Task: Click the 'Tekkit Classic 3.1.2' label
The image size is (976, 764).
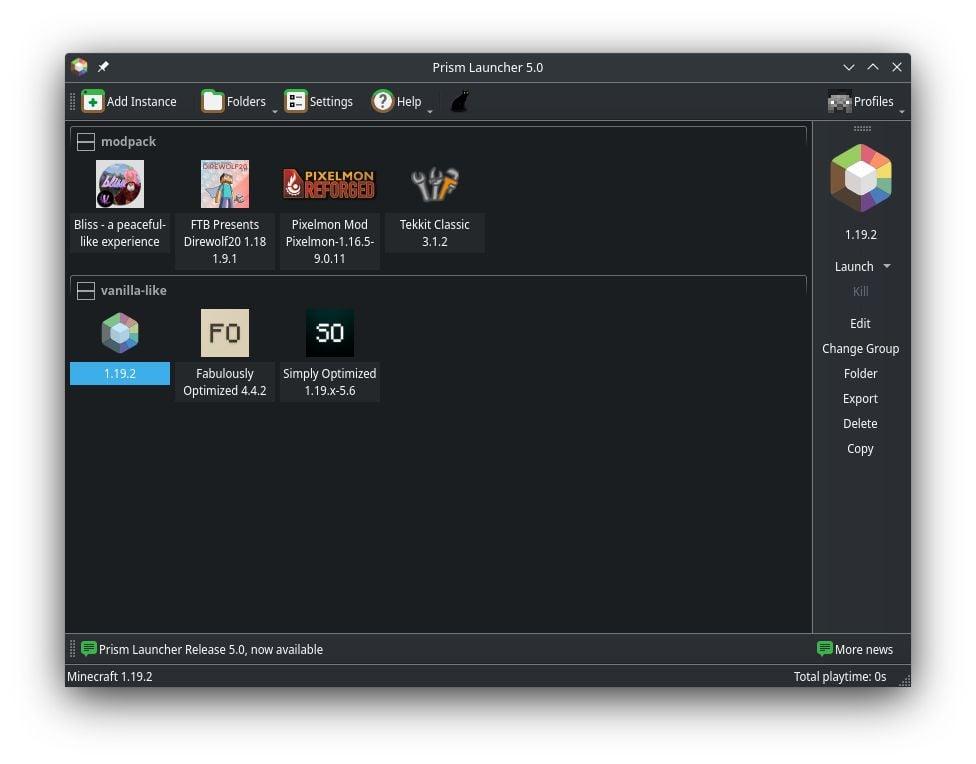Action: click(434, 233)
